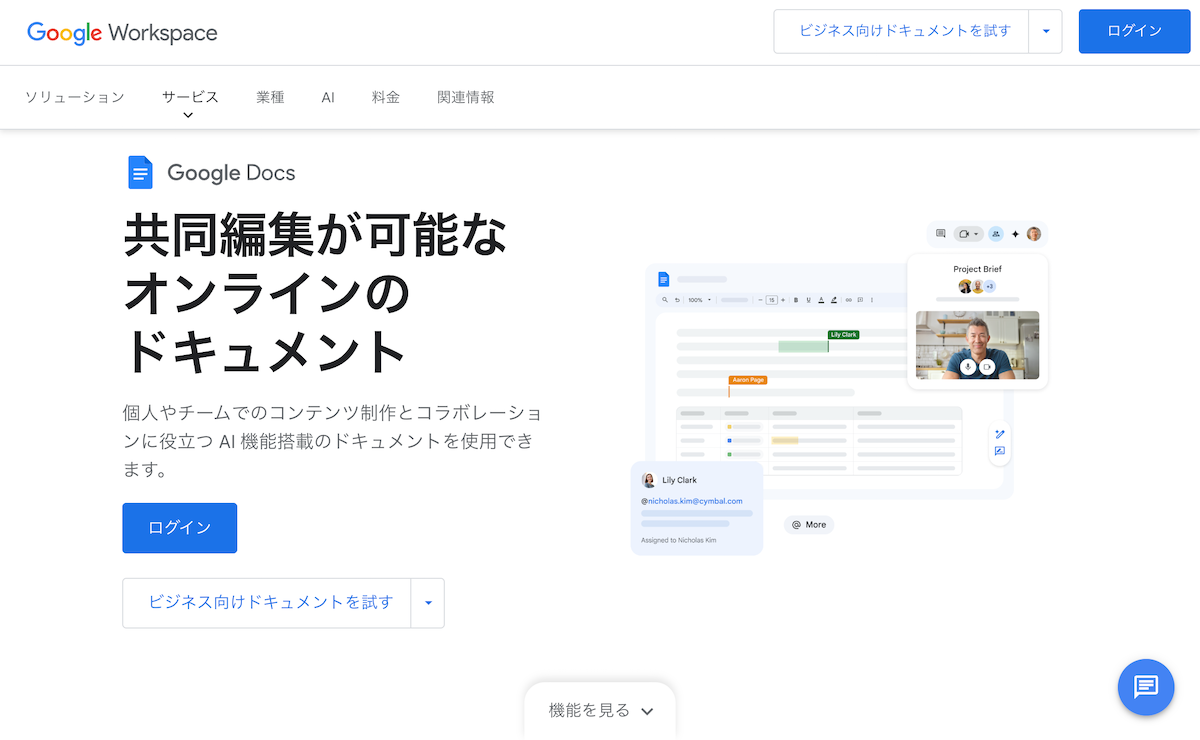Open the 100% zoom dropdown in illustrated toolbar
Viewport: 1200px width, 740px height.
pyautogui.click(x=700, y=300)
